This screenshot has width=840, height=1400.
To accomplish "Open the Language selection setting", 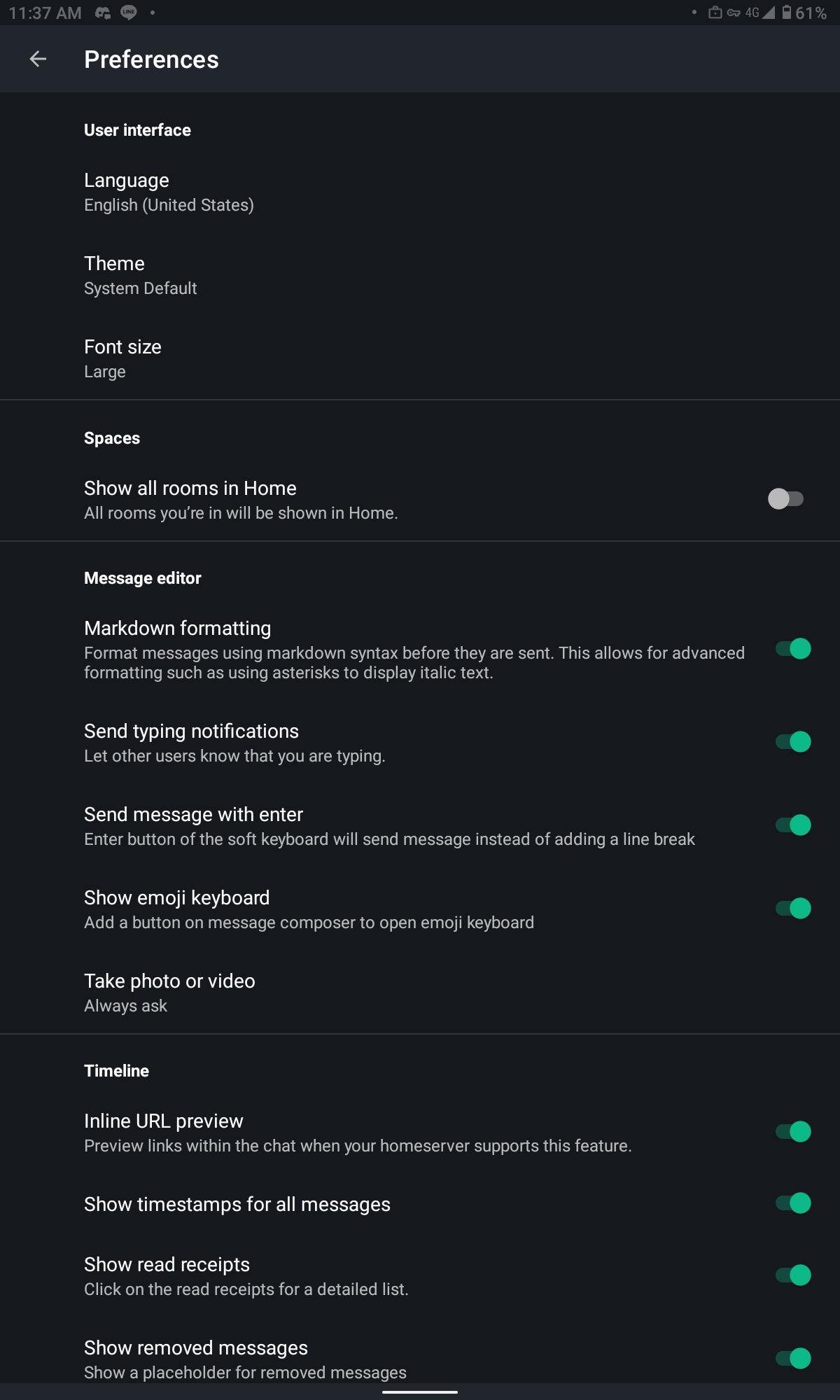I will click(x=420, y=192).
